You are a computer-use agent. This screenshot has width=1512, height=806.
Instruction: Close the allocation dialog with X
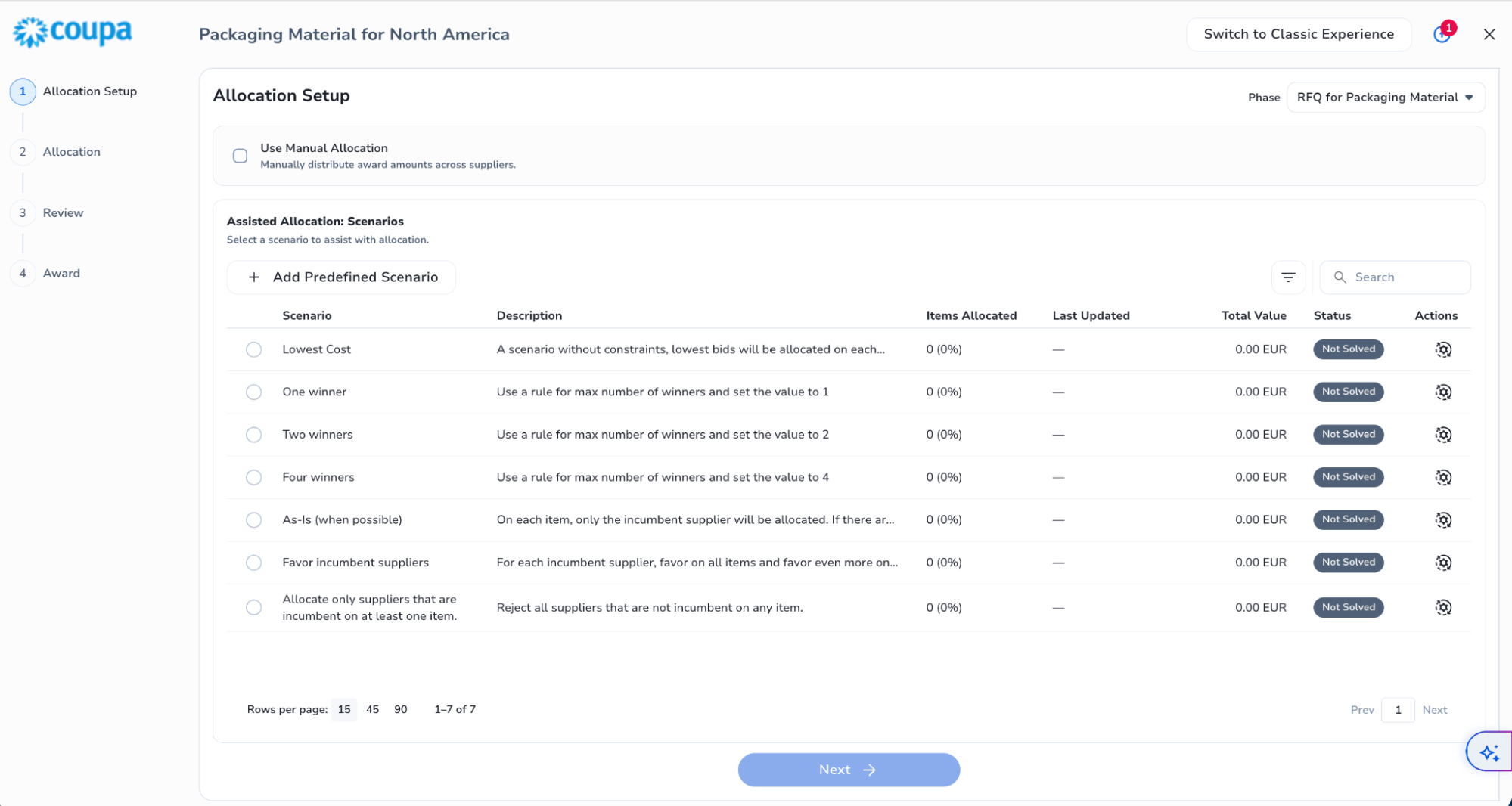[x=1489, y=34]
